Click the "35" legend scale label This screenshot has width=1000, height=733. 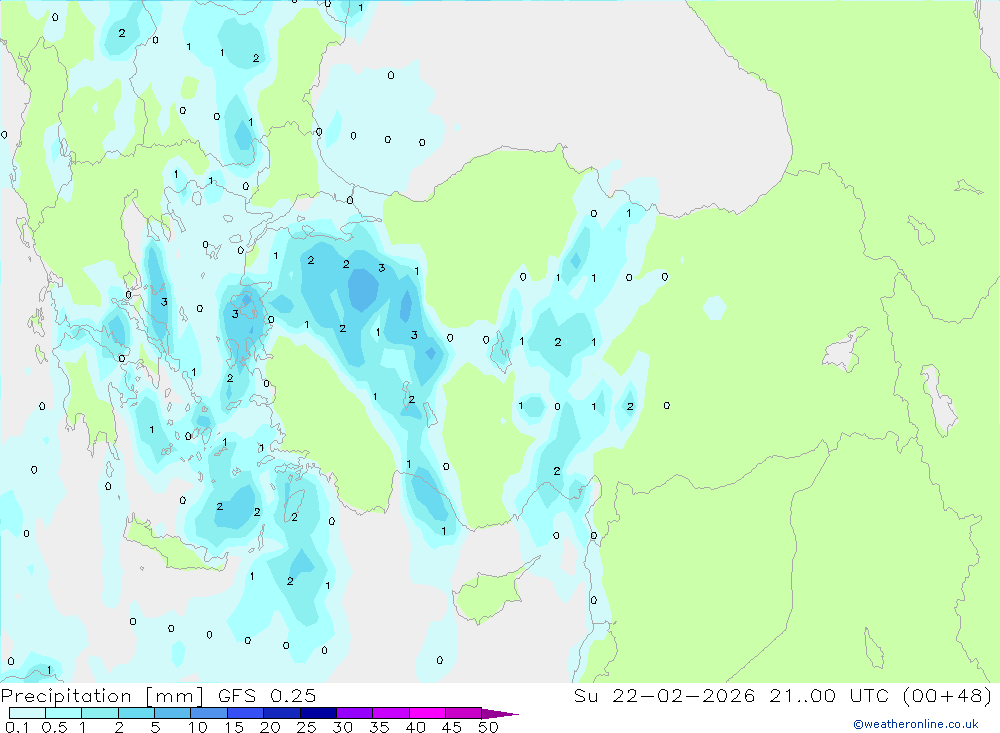[x=379, y=727]
